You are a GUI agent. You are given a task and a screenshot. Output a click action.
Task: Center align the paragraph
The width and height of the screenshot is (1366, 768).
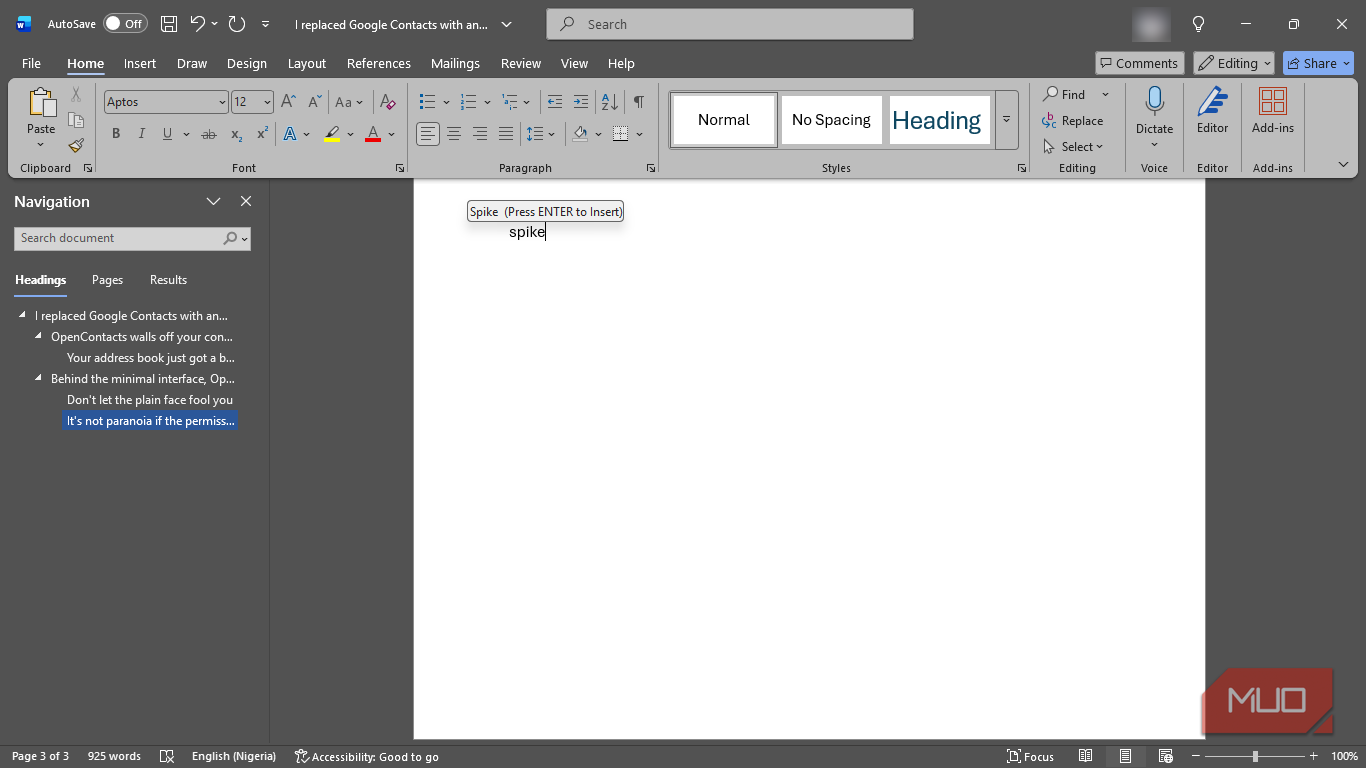(454, 134)
